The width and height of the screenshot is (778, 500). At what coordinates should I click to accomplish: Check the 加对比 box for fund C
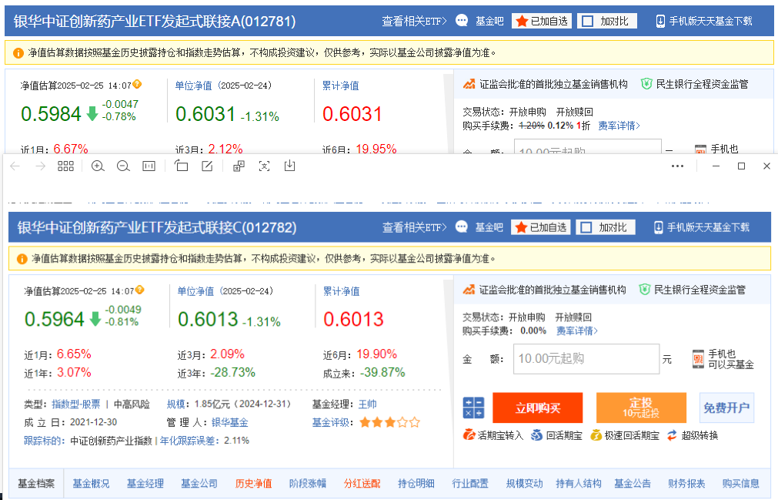tap(586, 227)
